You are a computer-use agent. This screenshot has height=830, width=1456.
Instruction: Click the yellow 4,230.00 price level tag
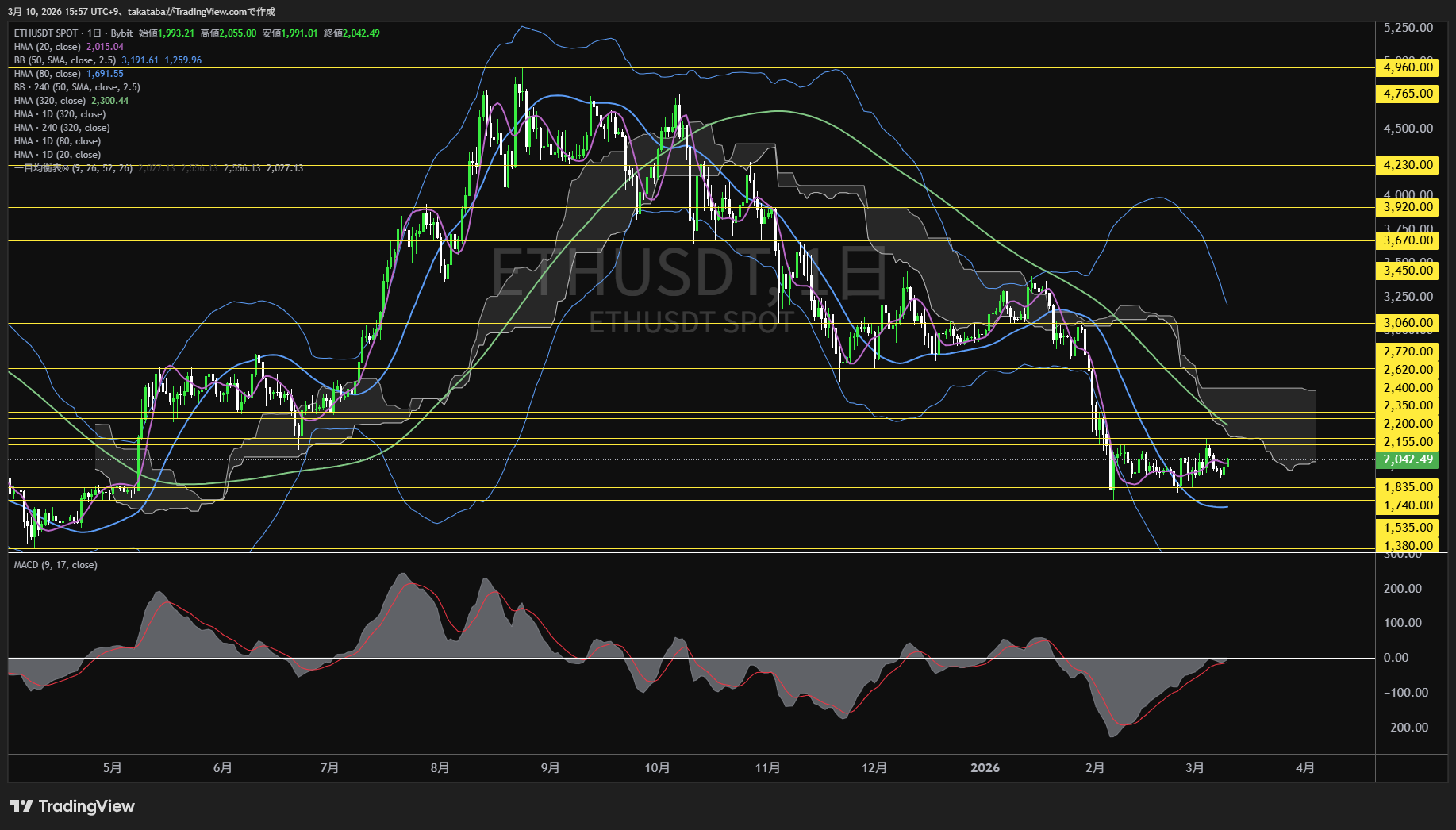[x=1408, y=165]
